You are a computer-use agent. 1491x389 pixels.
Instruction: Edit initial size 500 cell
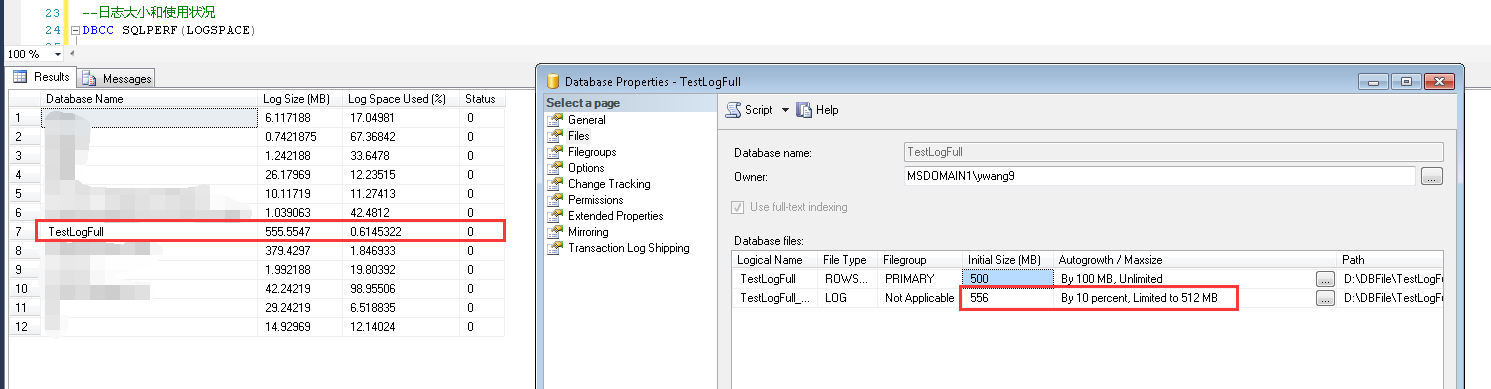tap(1008, 278)
